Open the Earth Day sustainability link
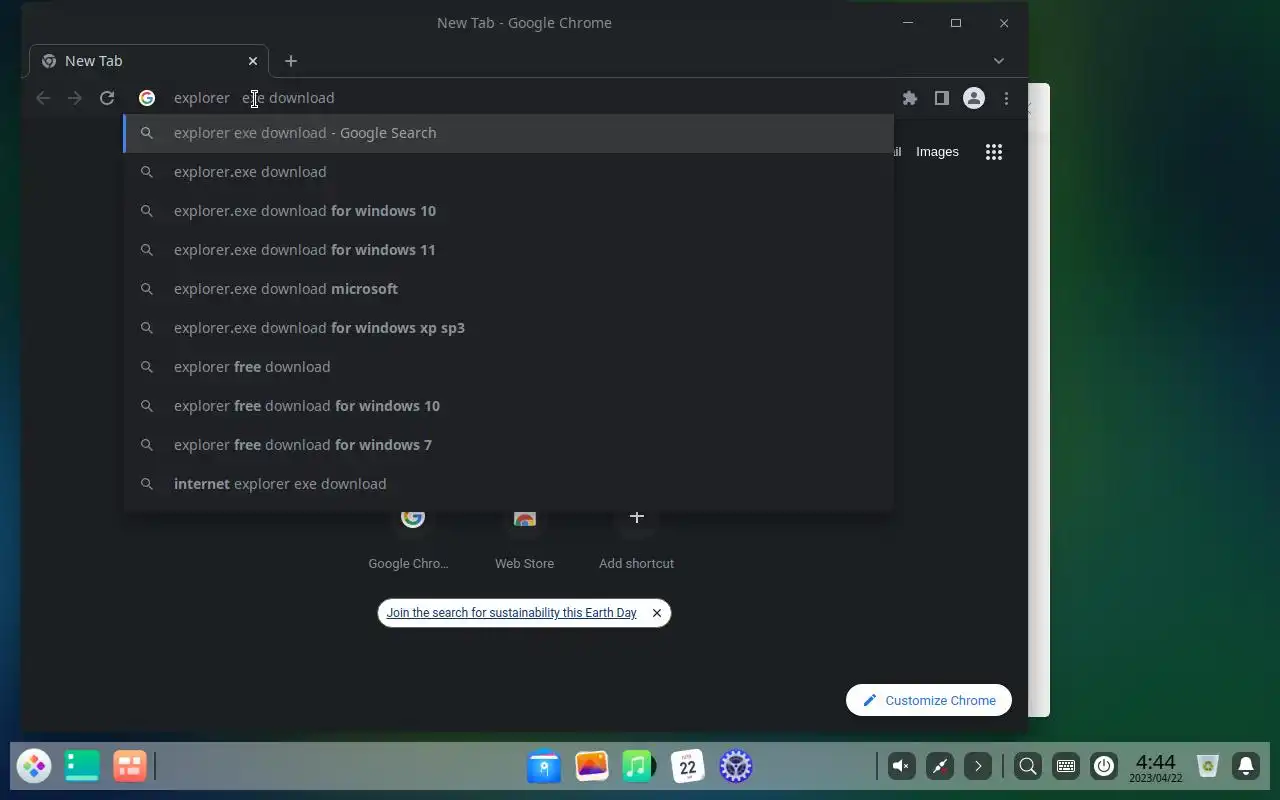The height and width of the screenshot is (800, 1280). (x=511, y=613)
